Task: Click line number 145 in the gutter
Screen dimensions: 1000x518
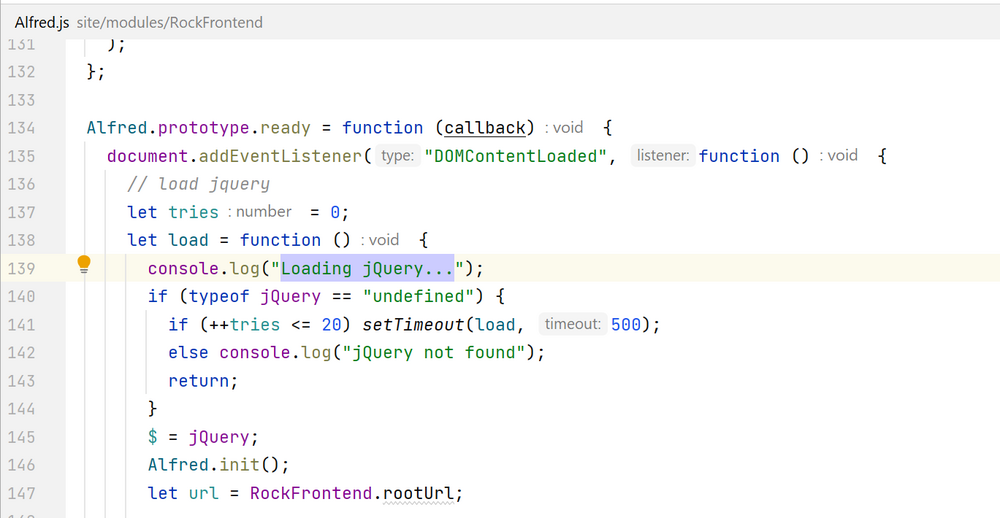Action: (21, 437)
